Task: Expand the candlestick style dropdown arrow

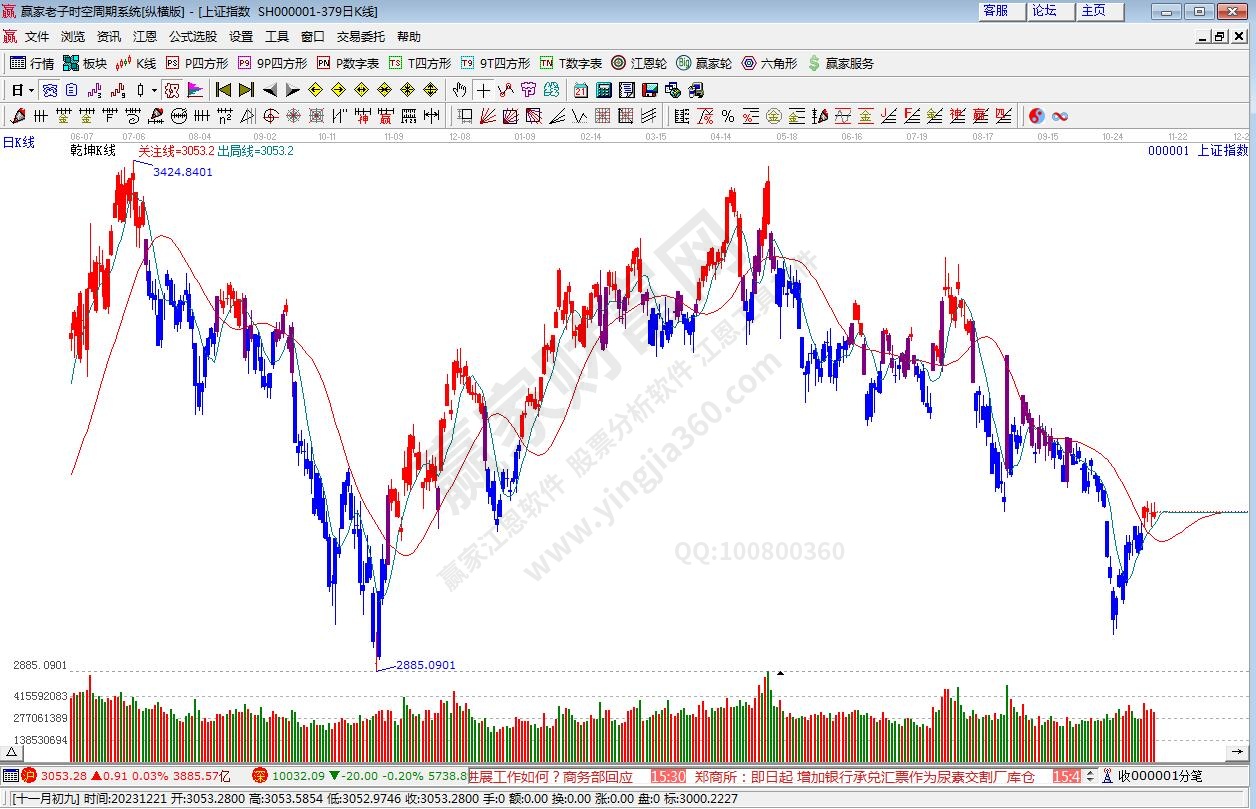Action: pyautogui.click(x=153, y=90)
